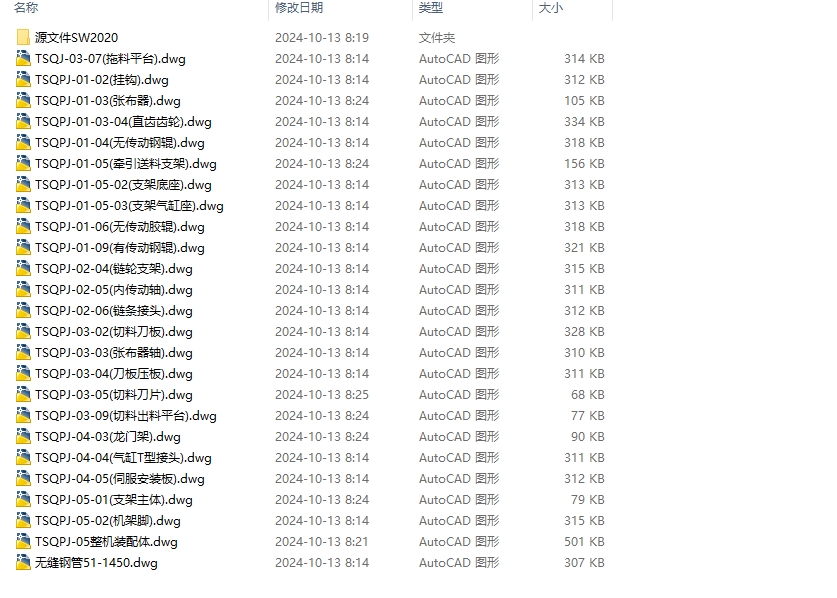
Task: Click the TSQPJ-02-04(链轮支架).dwg file icon
Action: click(23, 269)
